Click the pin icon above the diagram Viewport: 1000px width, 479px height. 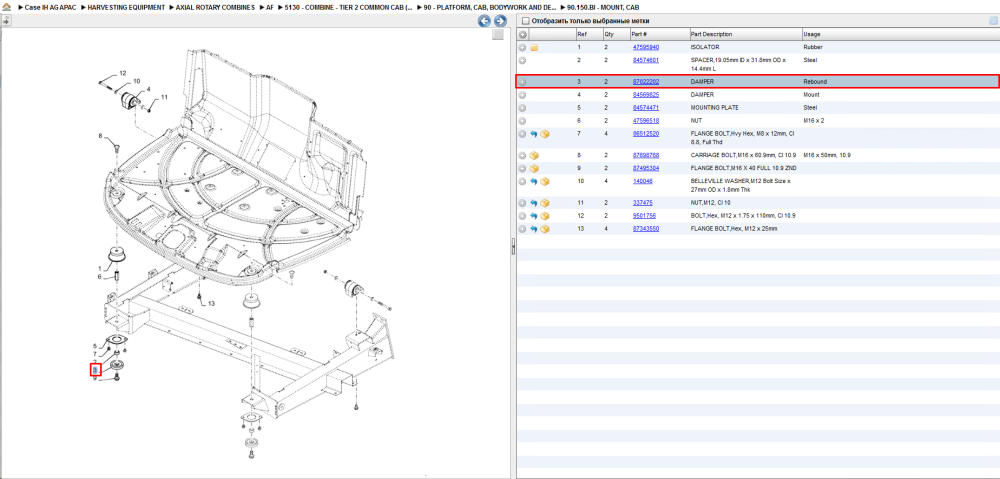point(6,21)
